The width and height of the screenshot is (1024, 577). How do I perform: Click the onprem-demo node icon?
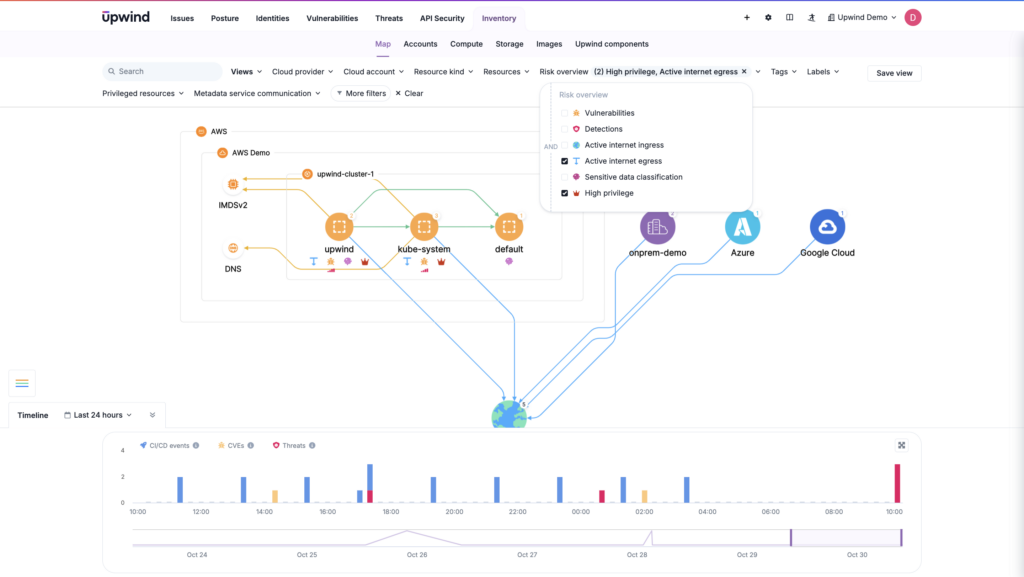(657, 227)
